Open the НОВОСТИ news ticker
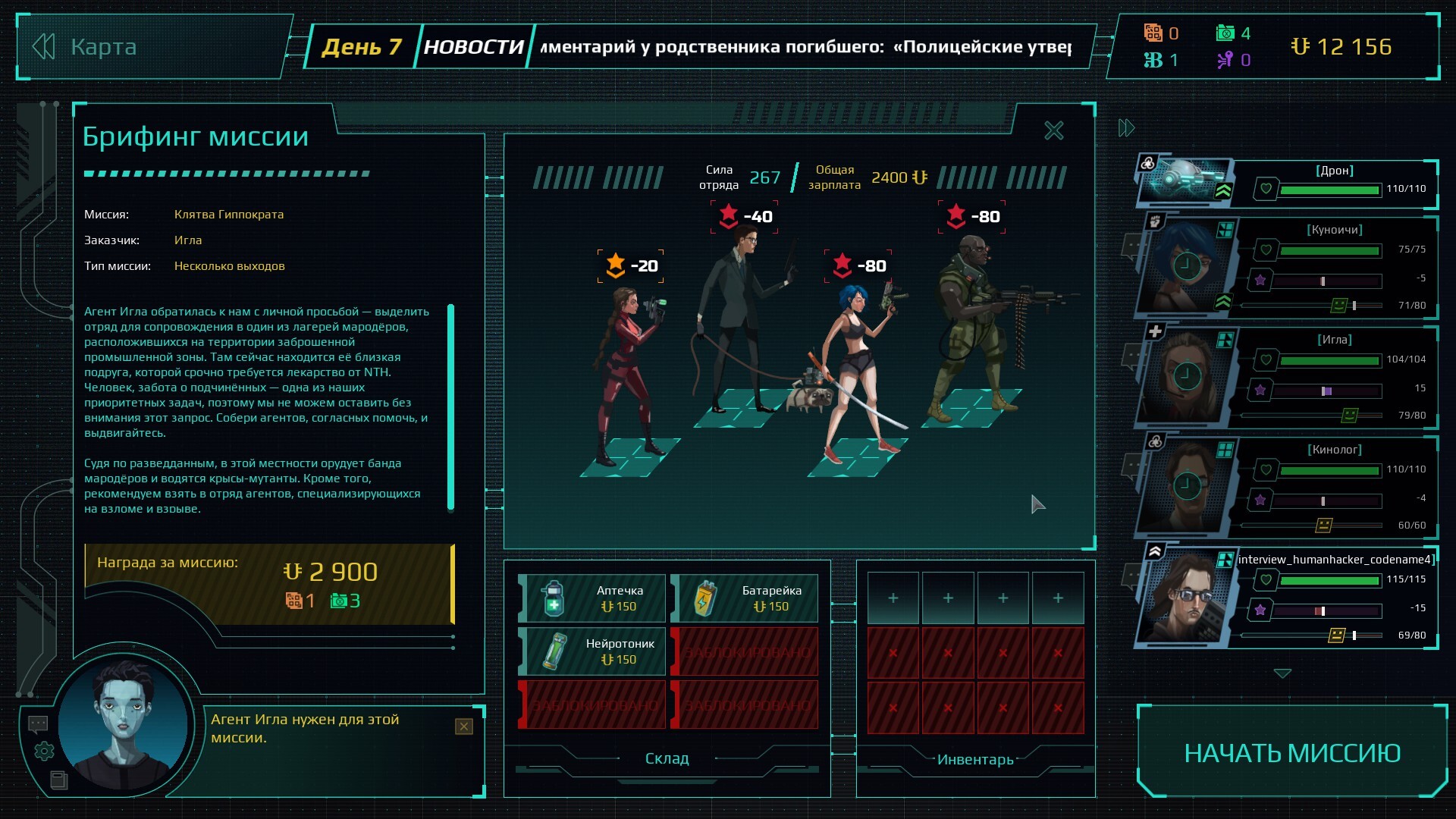Image resolution: width=1456 pixels, height=819 pixels. click(473, 47)
